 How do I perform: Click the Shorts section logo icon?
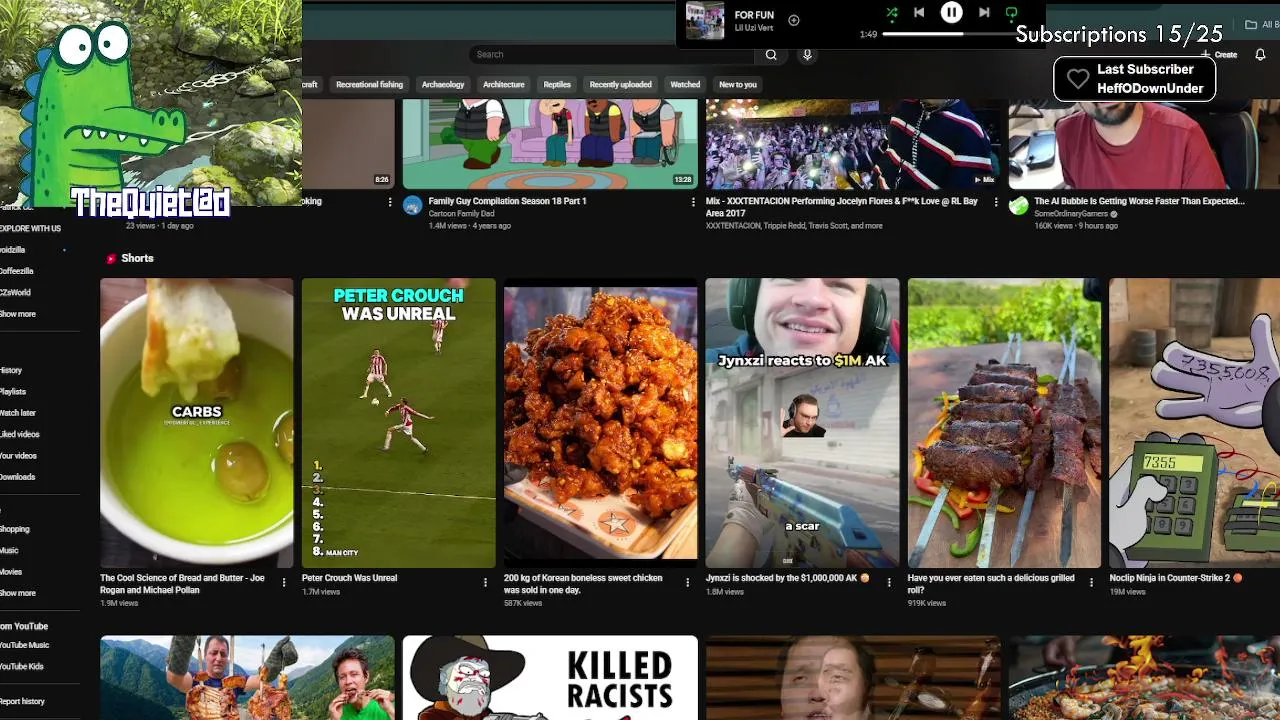[x=111, y=258]
